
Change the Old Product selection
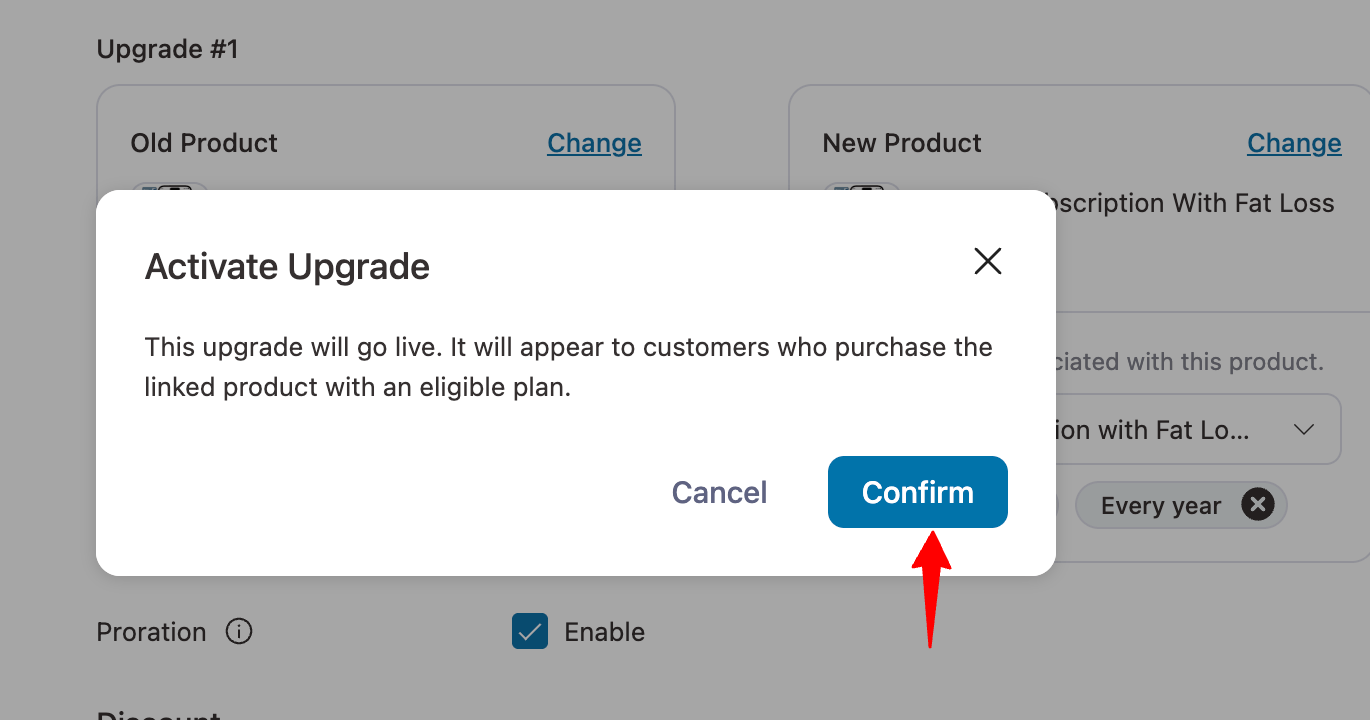tap(594, 142)
